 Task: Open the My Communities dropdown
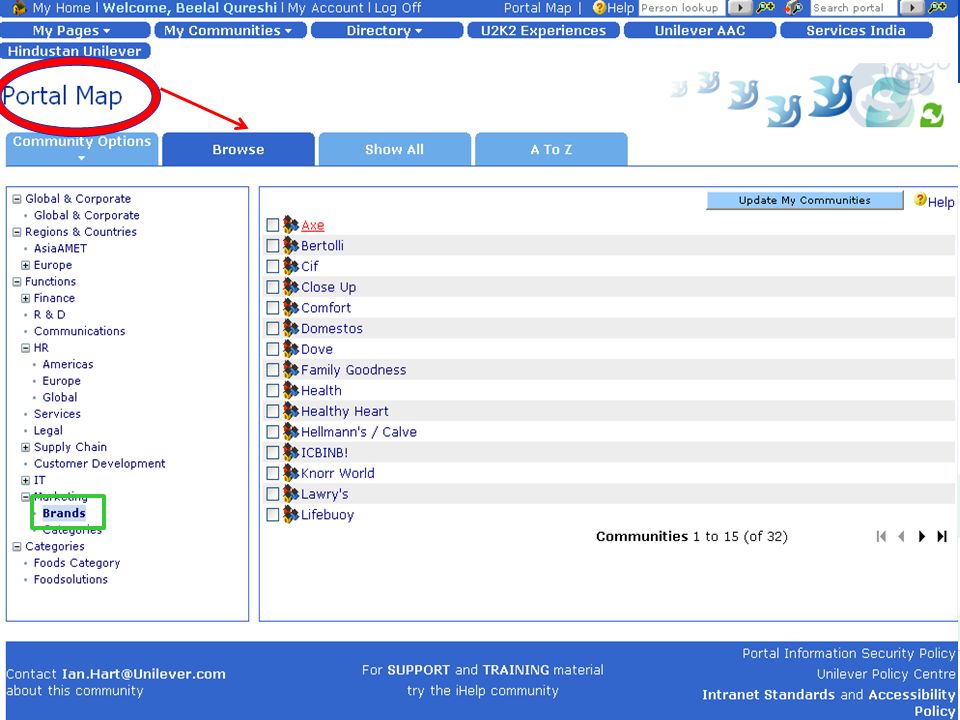tap(231, 30)
